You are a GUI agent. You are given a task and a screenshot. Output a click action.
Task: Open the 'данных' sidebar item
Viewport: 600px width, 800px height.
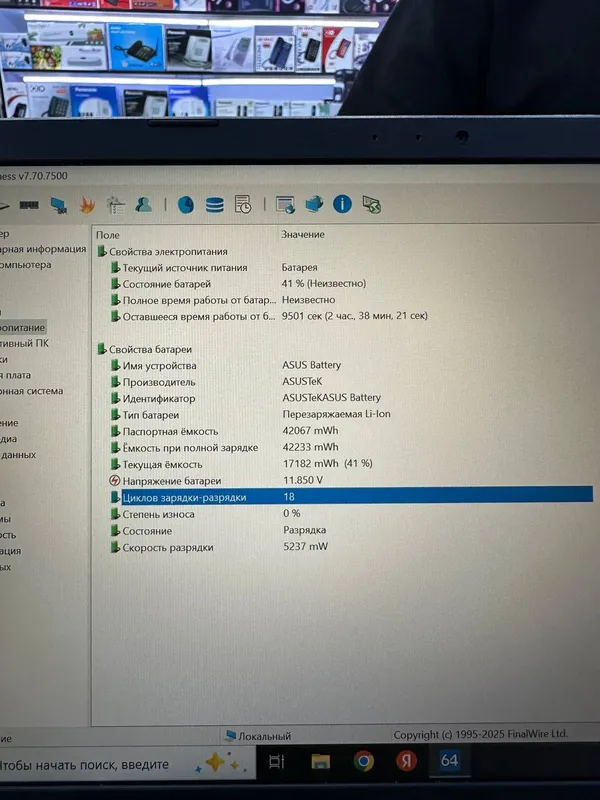tap(18, 455)
